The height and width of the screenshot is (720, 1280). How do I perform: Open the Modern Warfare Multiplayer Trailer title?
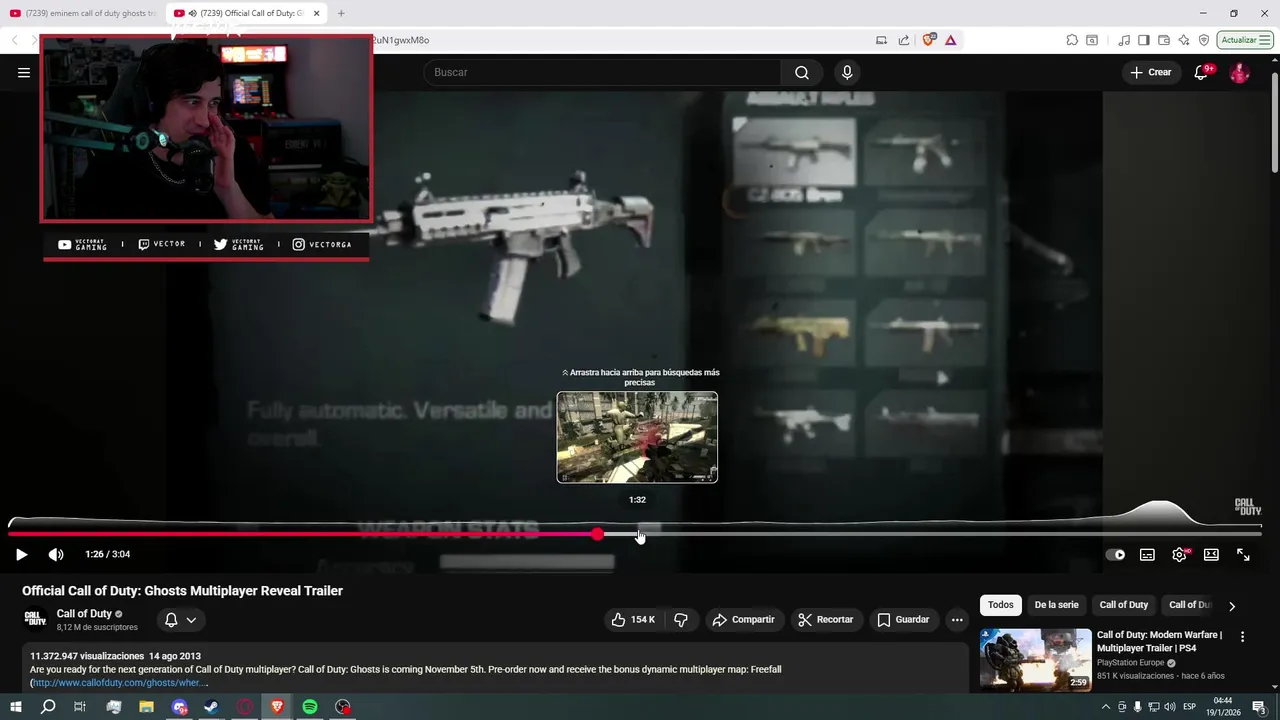pyautogui.click(x=1160, y=641)
